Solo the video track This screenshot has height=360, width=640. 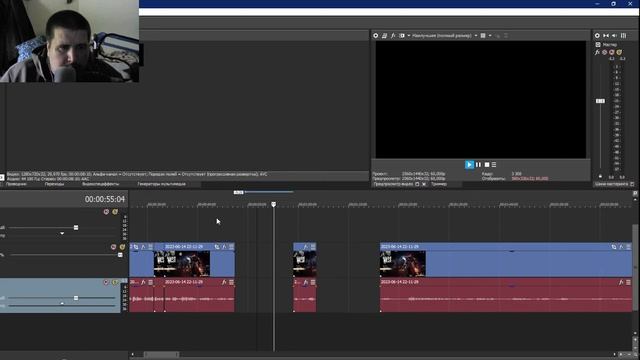(x=122, y=247)
